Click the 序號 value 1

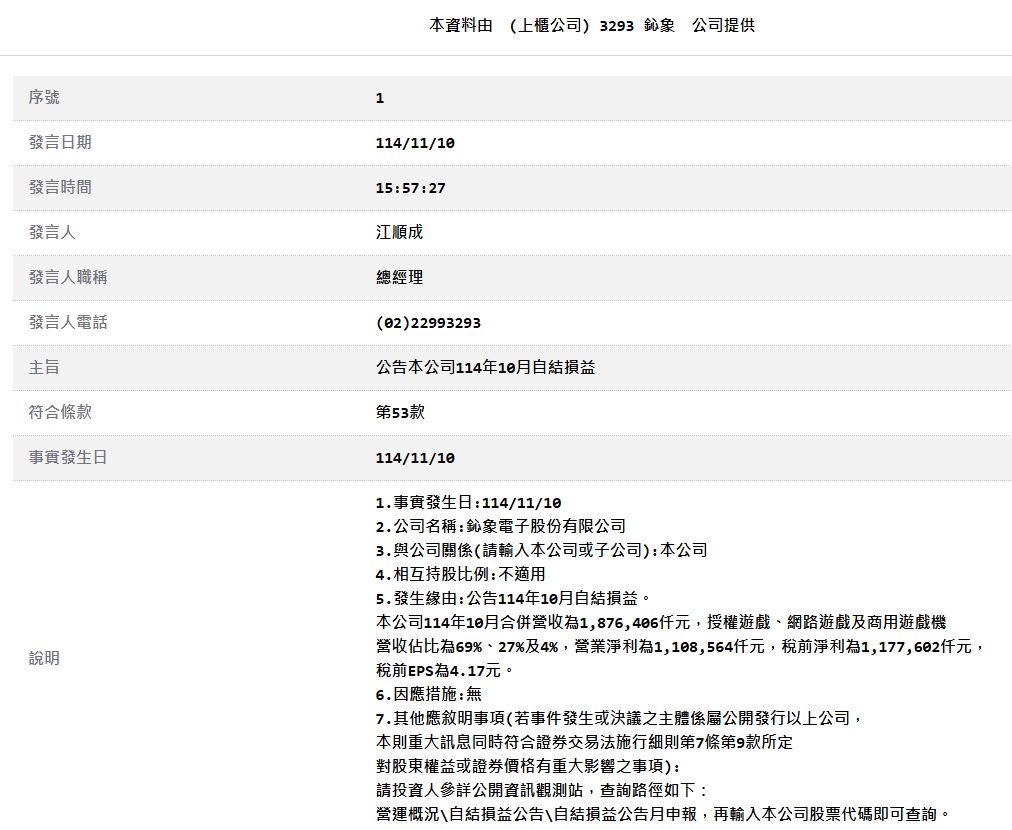coord(380,98)
